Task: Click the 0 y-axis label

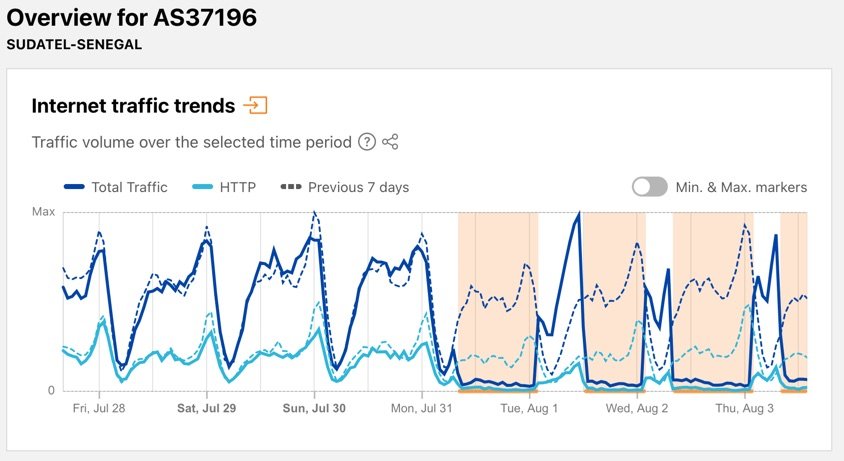Action: [51, 390]
